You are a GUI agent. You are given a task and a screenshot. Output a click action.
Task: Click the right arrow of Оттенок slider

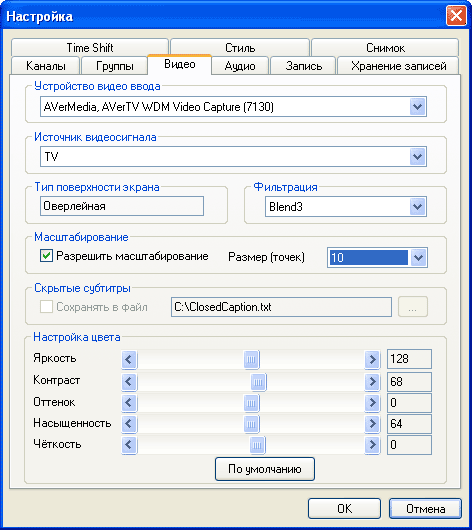coord(372,403)
